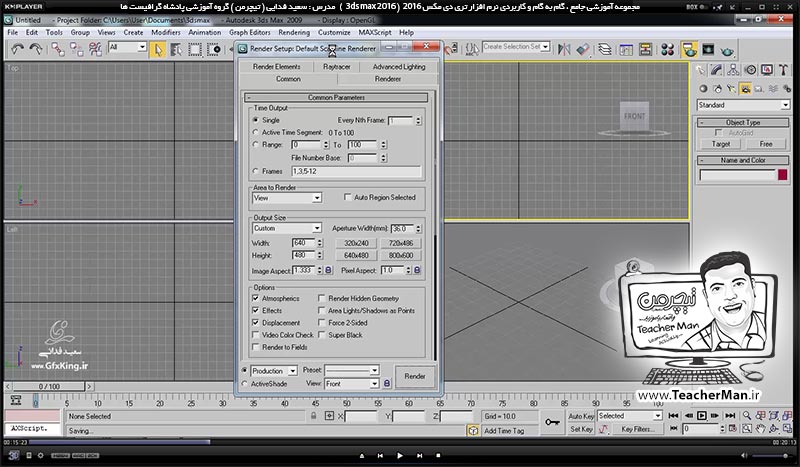
Task: Switch to the Modify command panel
Action: (717, 70)
